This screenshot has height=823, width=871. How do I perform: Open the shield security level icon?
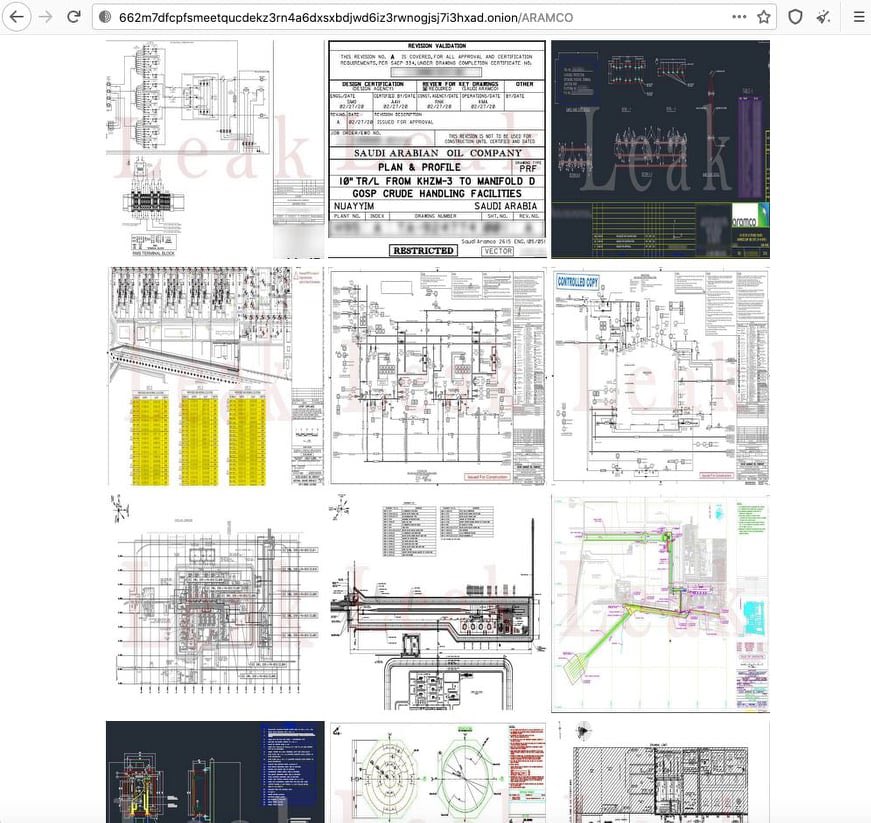(795, 17)
